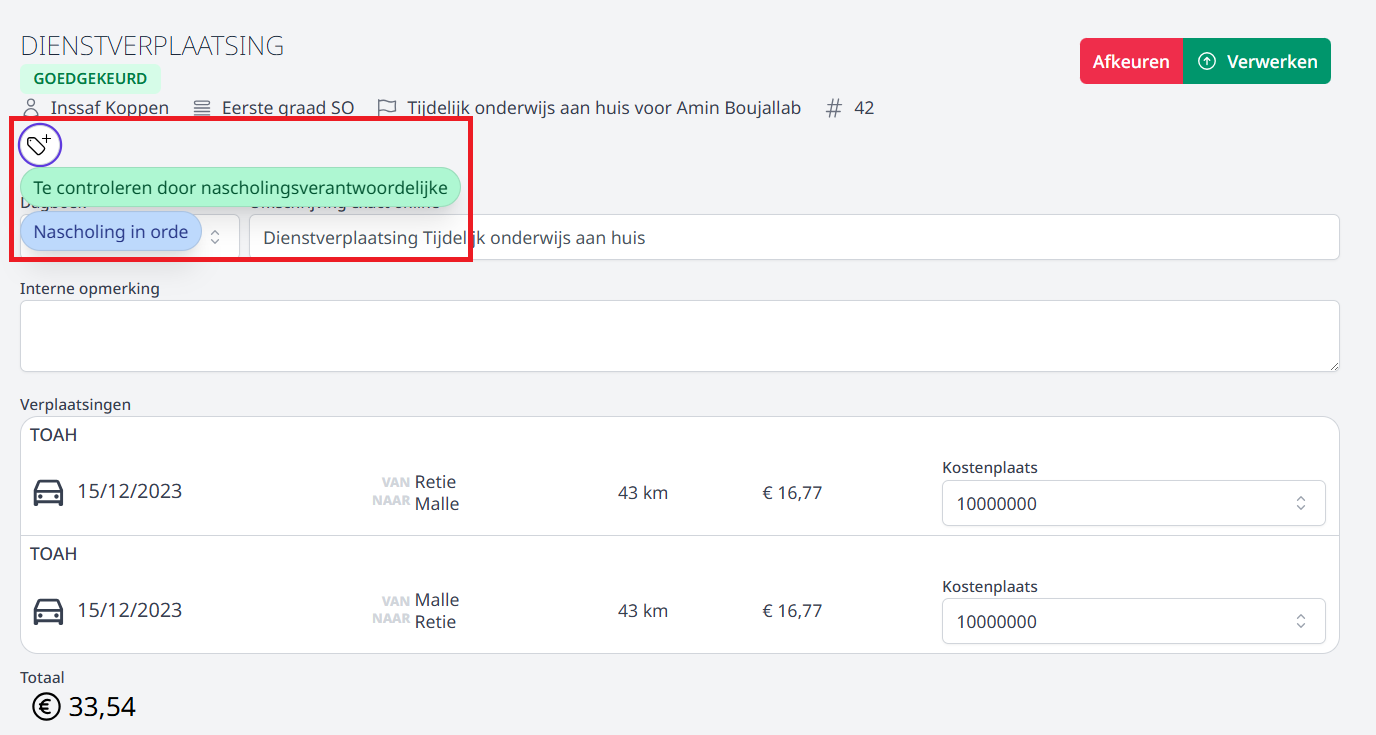
Task: Click the add tag icon
Action: pos(40,146)
